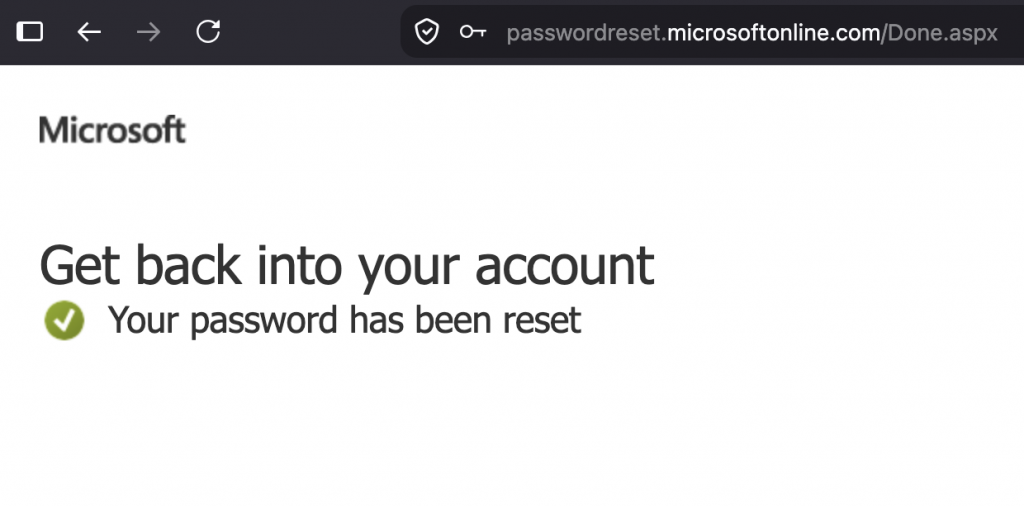Screen dimensions: 1024x507
Task: Click the word 'account' in heading
Action: click(x=564, y=266)
